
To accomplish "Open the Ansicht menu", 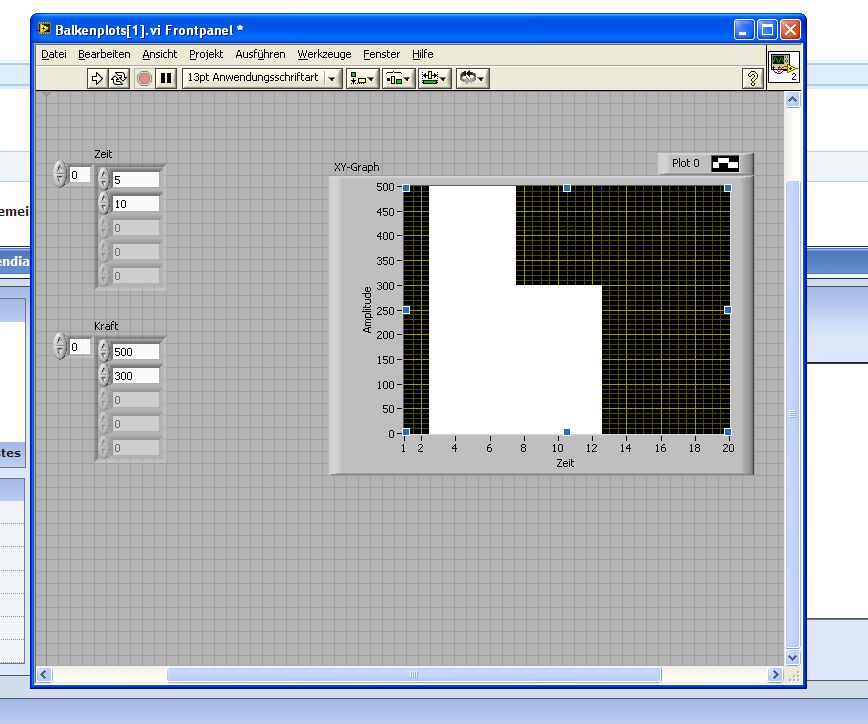I will click(159, 54).
